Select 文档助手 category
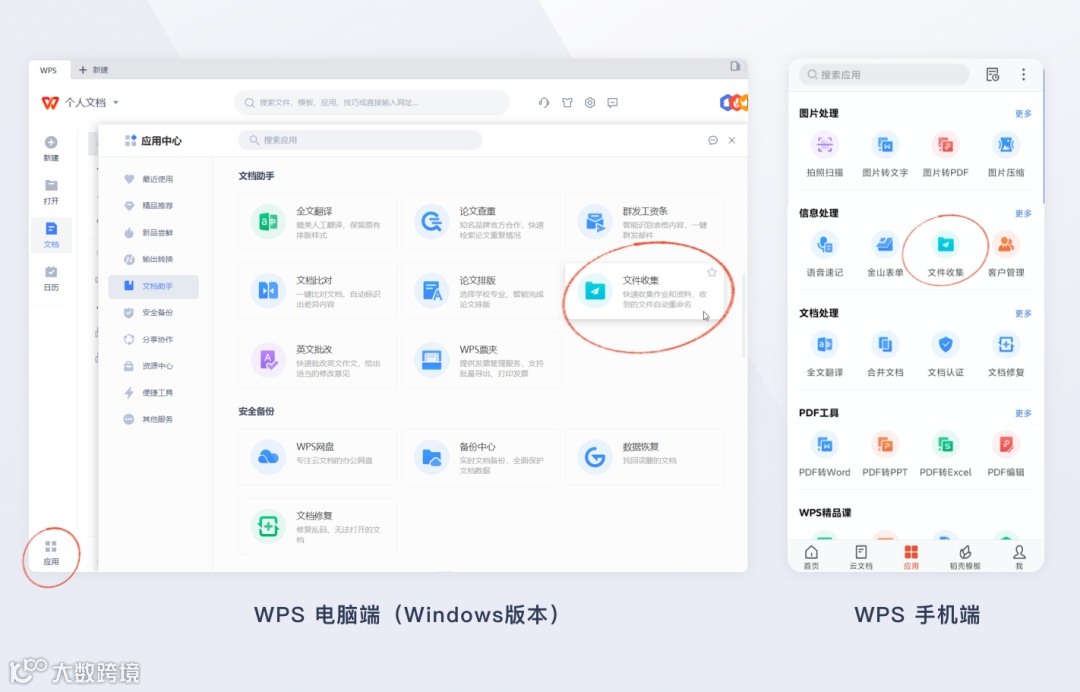 pyautogui.click(x=153, y=286)
